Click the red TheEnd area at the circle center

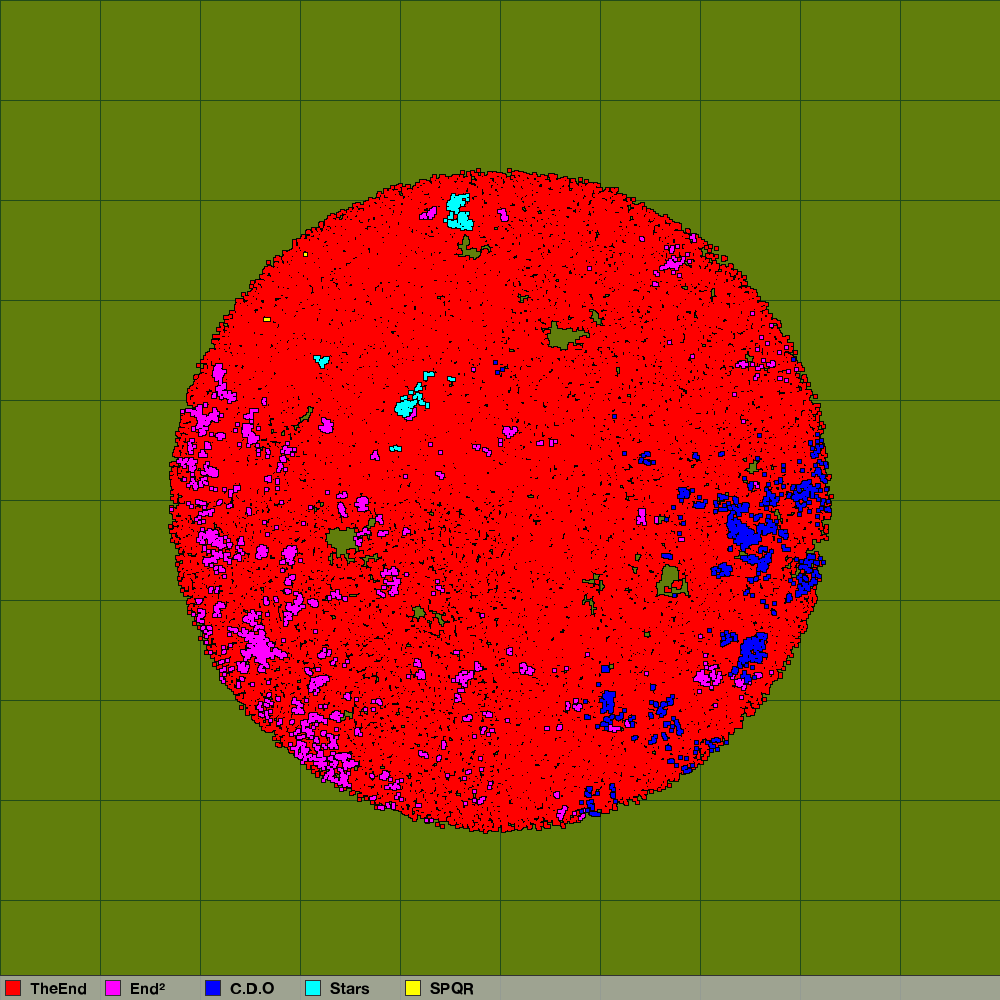(500, 500)
